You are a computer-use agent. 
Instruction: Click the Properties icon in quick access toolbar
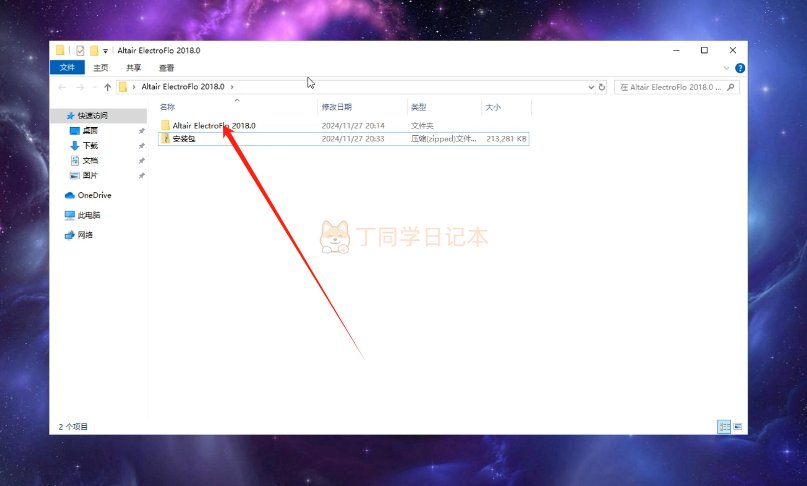pyautogui.click(x=80, y=50)
